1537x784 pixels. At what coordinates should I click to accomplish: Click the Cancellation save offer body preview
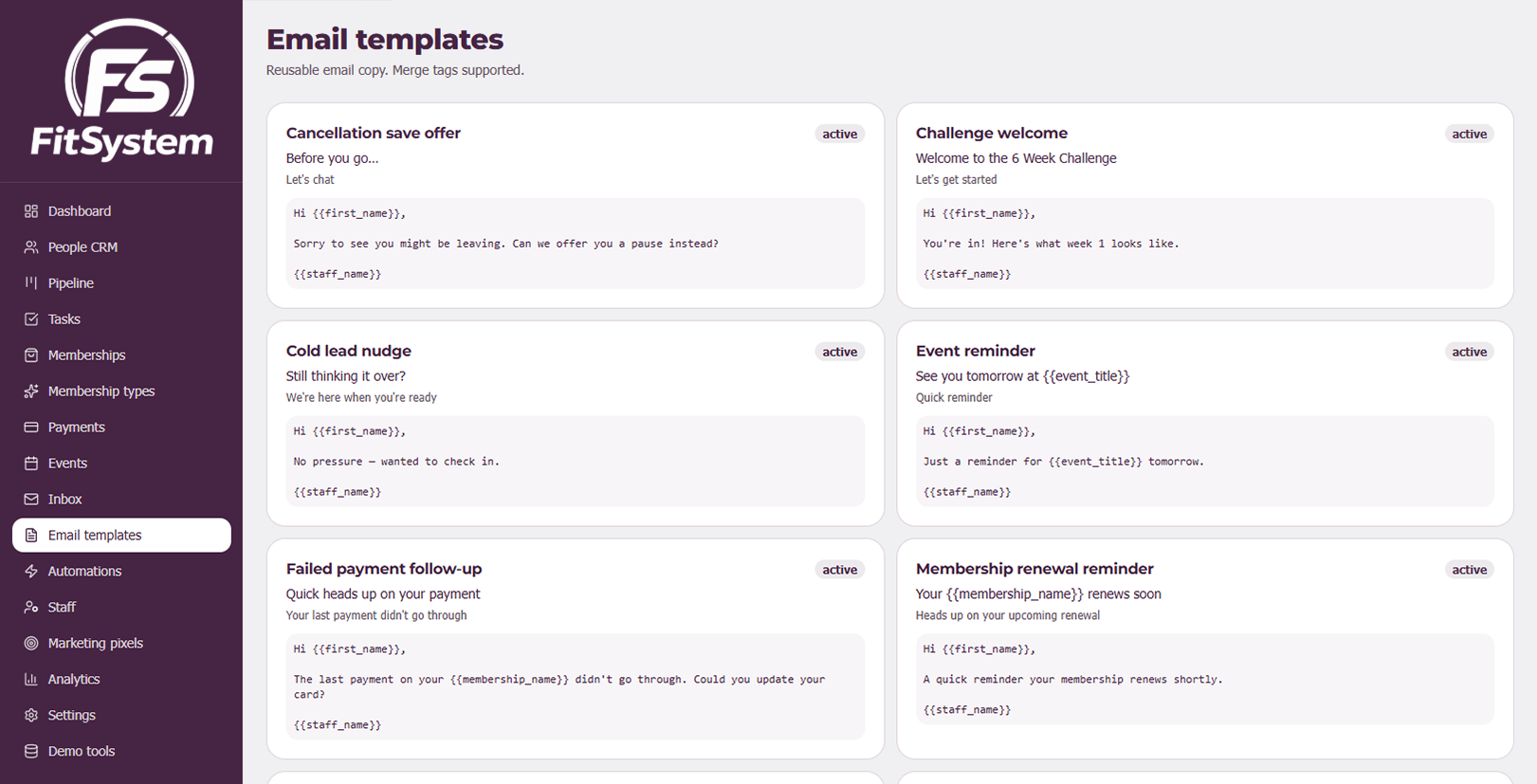click(x=575, y=244)
